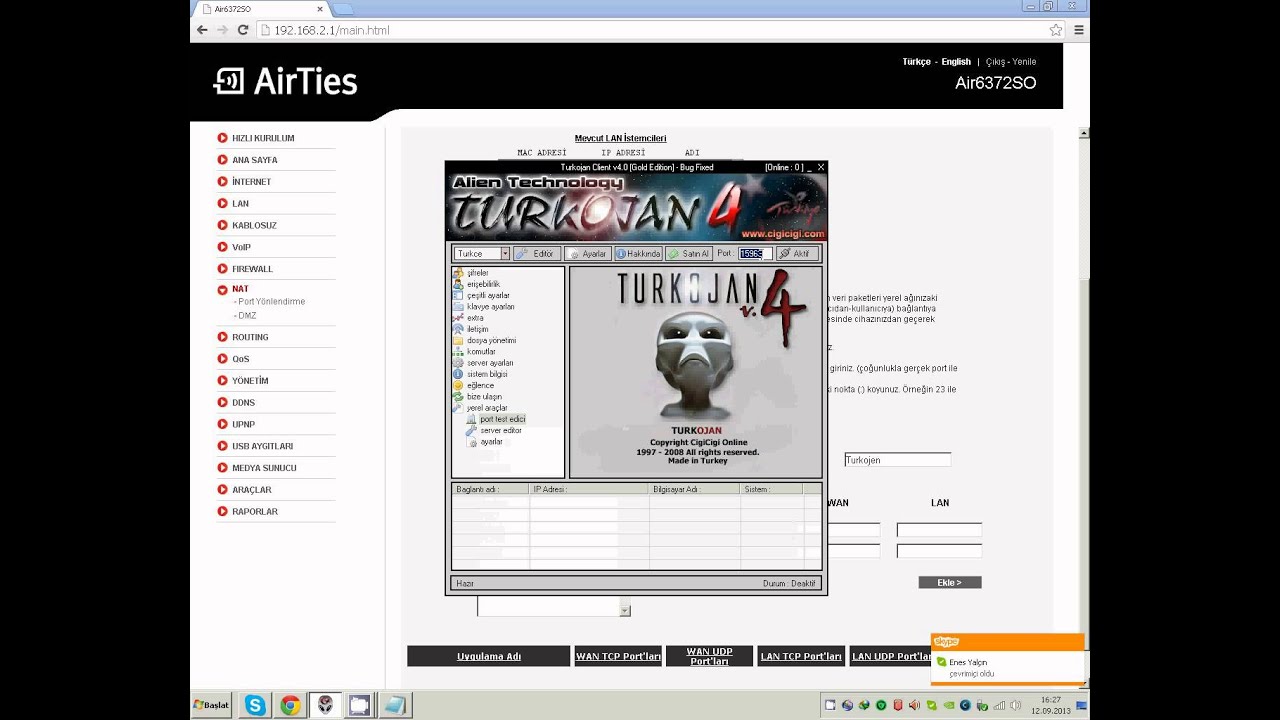Click IP Adresi column header
This screenshot has height=720, width=1280.
(589, 489)
